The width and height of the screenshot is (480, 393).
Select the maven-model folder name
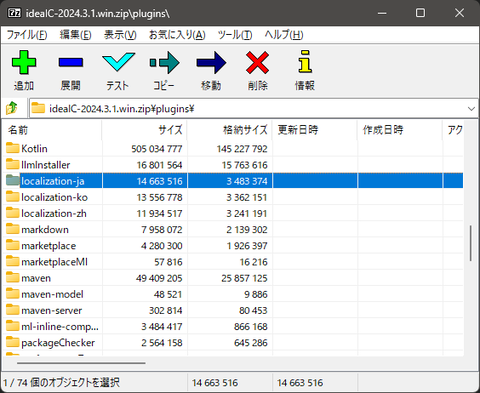pos(52,294)
